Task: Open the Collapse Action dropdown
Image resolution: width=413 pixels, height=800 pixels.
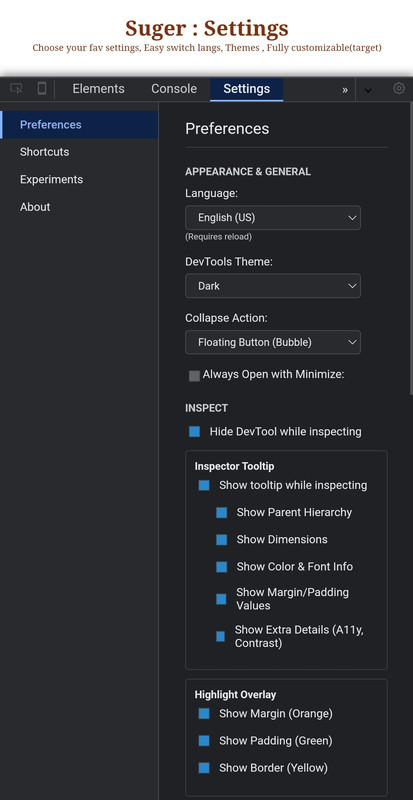Action: pos(273,342)
